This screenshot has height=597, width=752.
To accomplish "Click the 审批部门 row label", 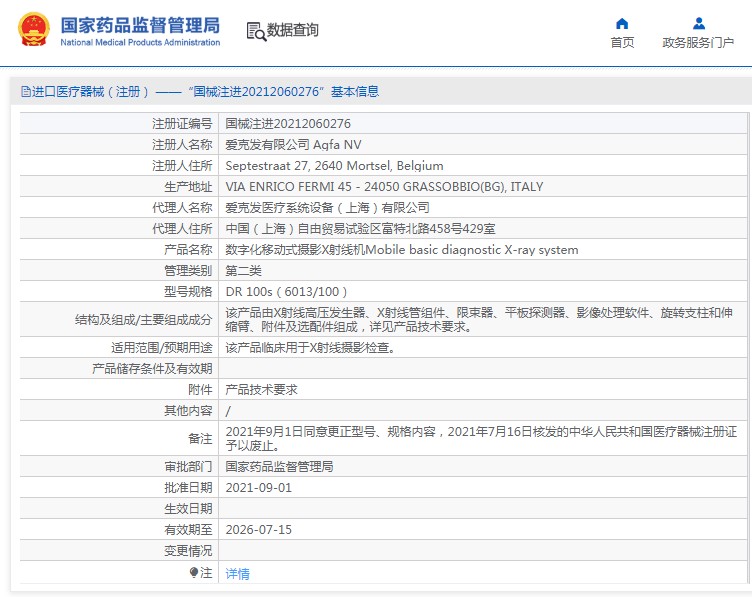I will tap(188, 467).
